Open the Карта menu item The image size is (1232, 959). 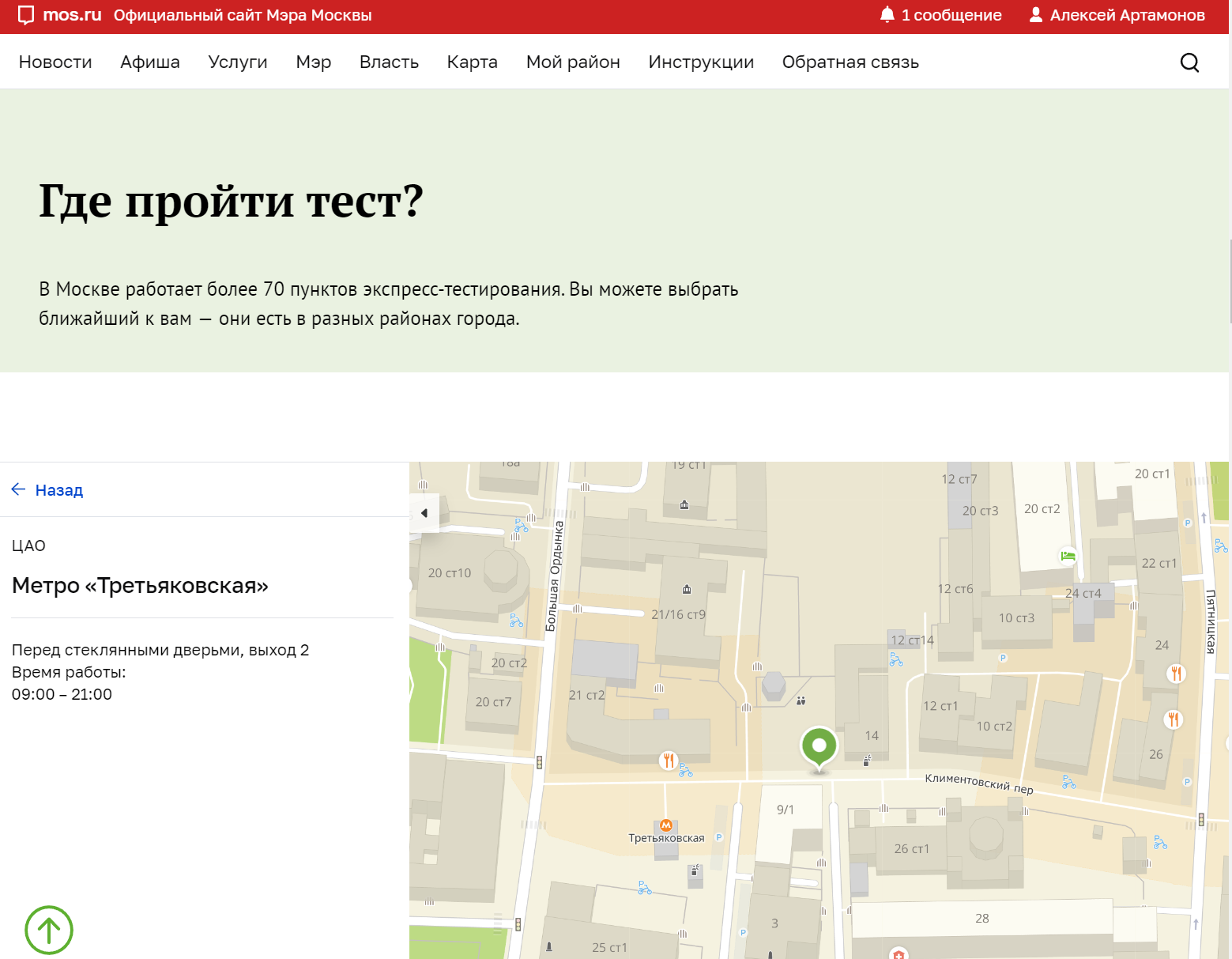coord(472,62)
